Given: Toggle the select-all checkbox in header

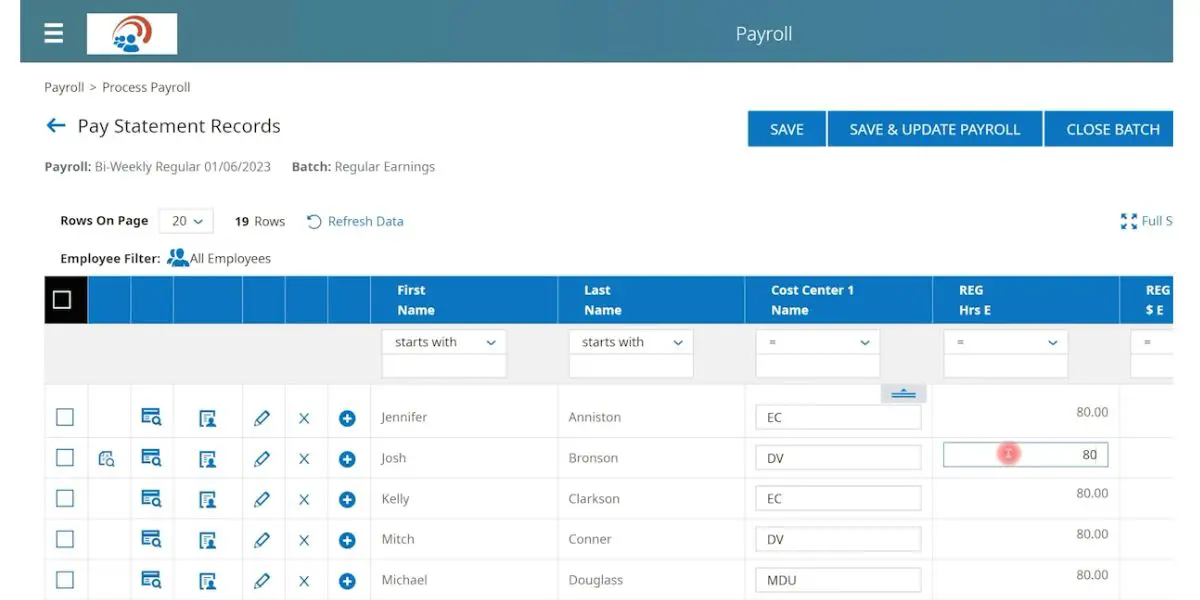Looking at the screenshot, I should click(62, 300).
